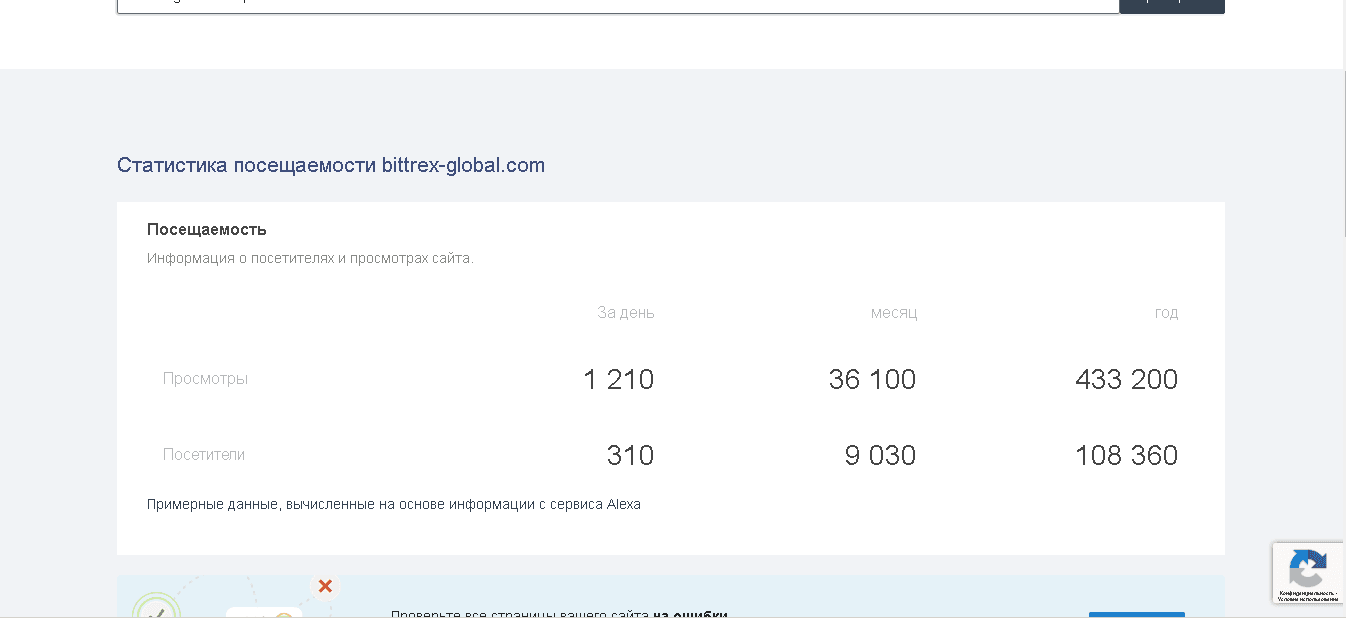
Task: Select the 'Посетители' row label
Action: coord(204,455)
